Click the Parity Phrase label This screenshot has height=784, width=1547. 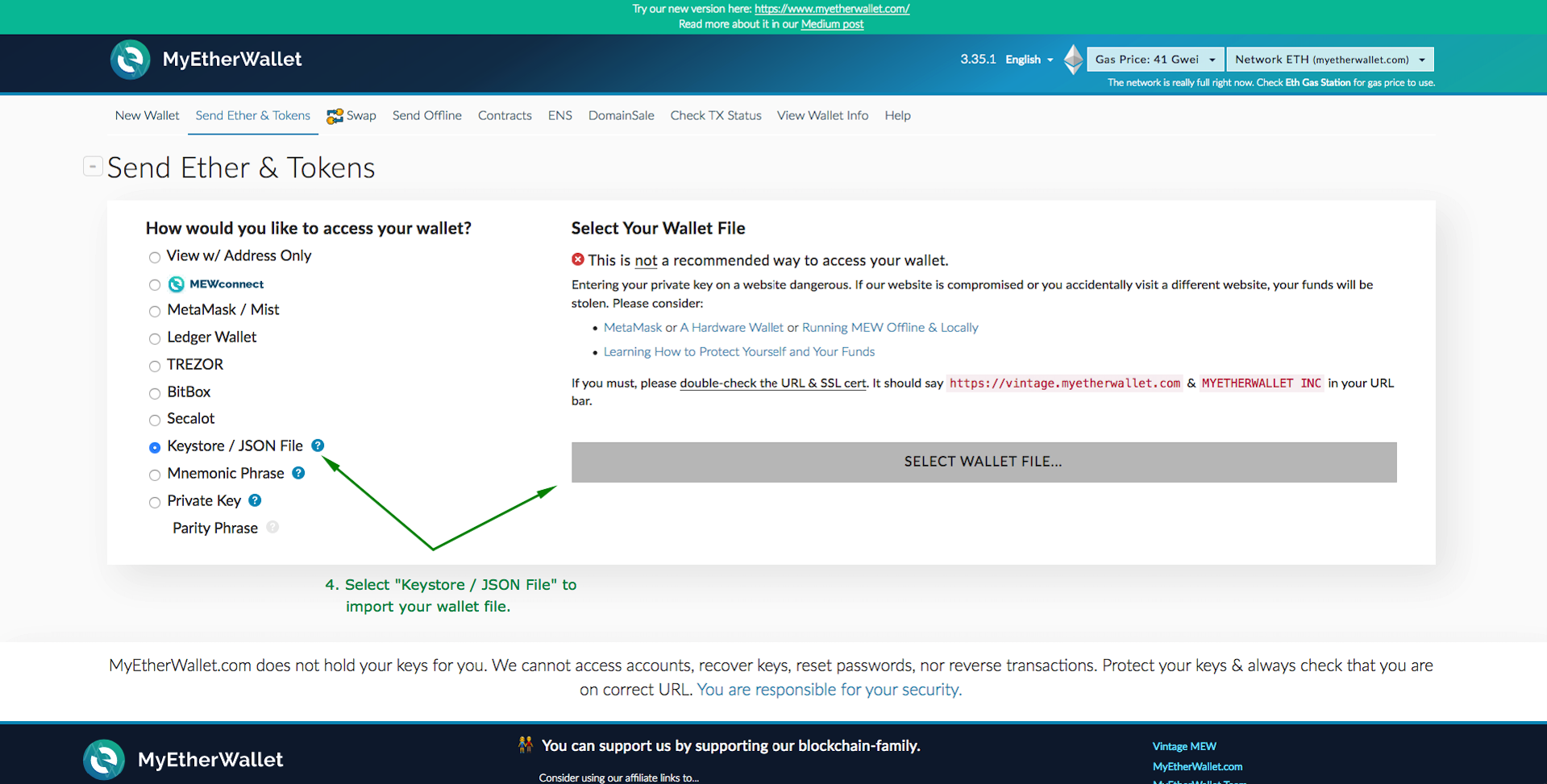coord(215,528)
